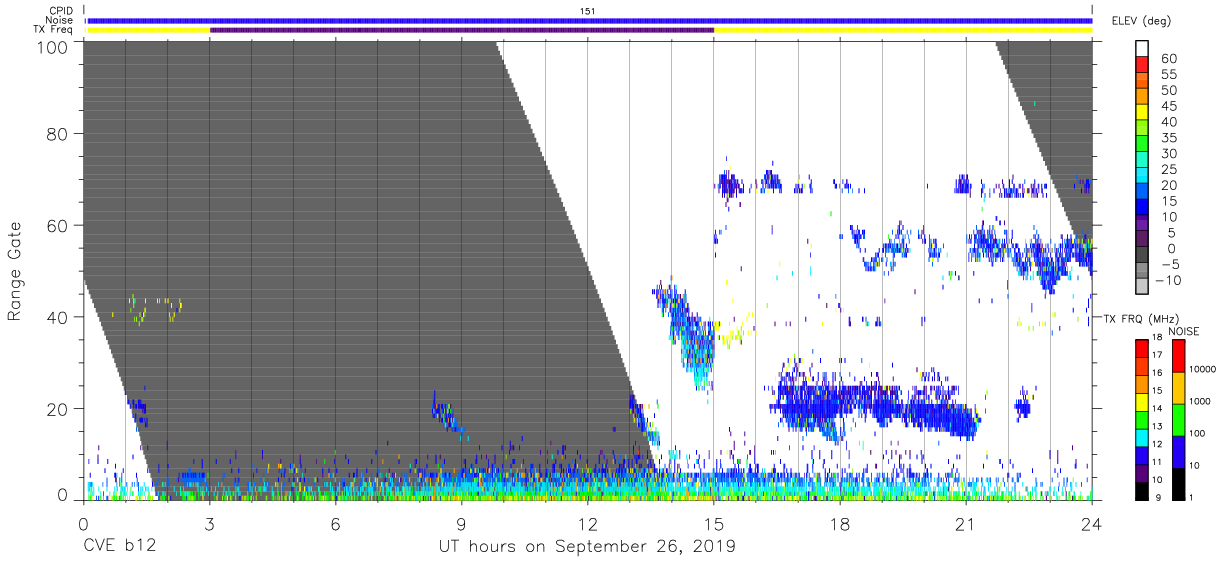Click elevation colorbar value 15

tap(1168, 201)
